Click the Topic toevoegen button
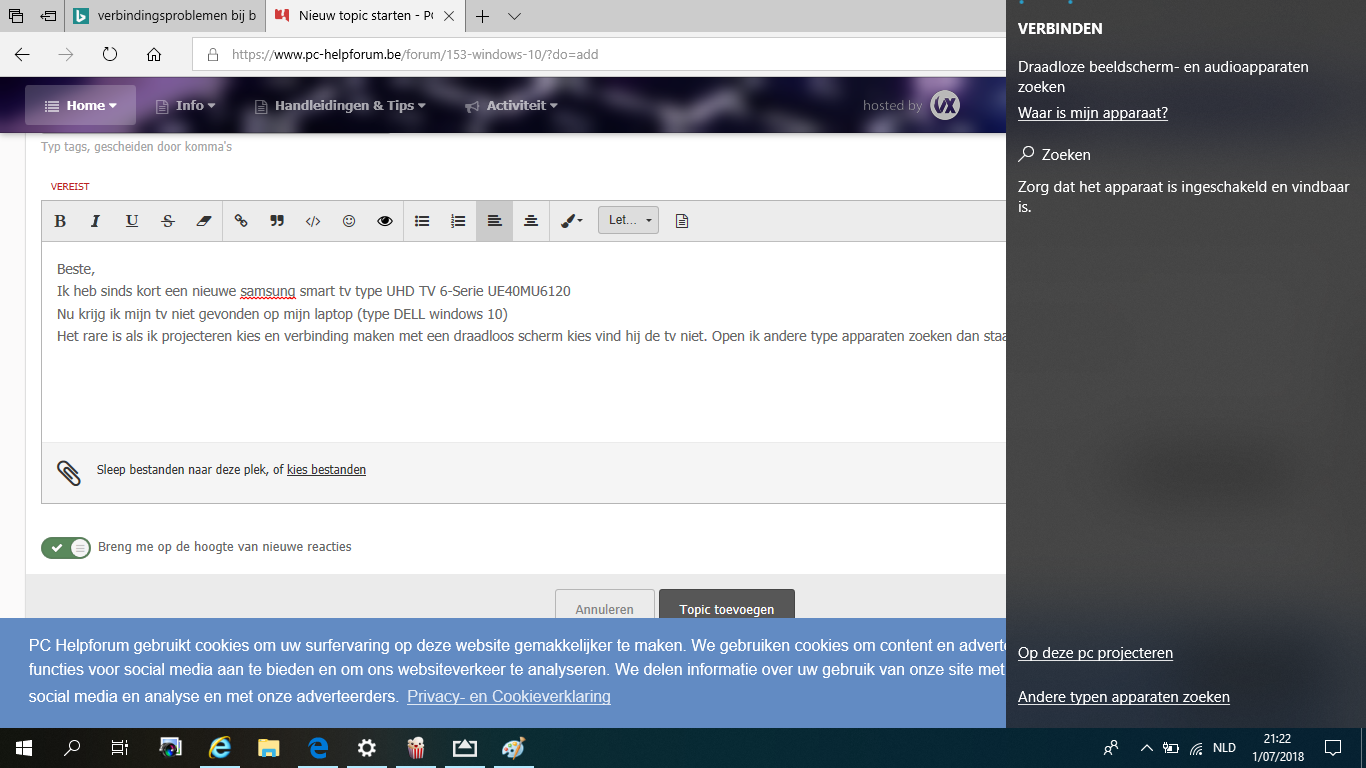This screenshot has height=768, width=1366. click(727, 608)
